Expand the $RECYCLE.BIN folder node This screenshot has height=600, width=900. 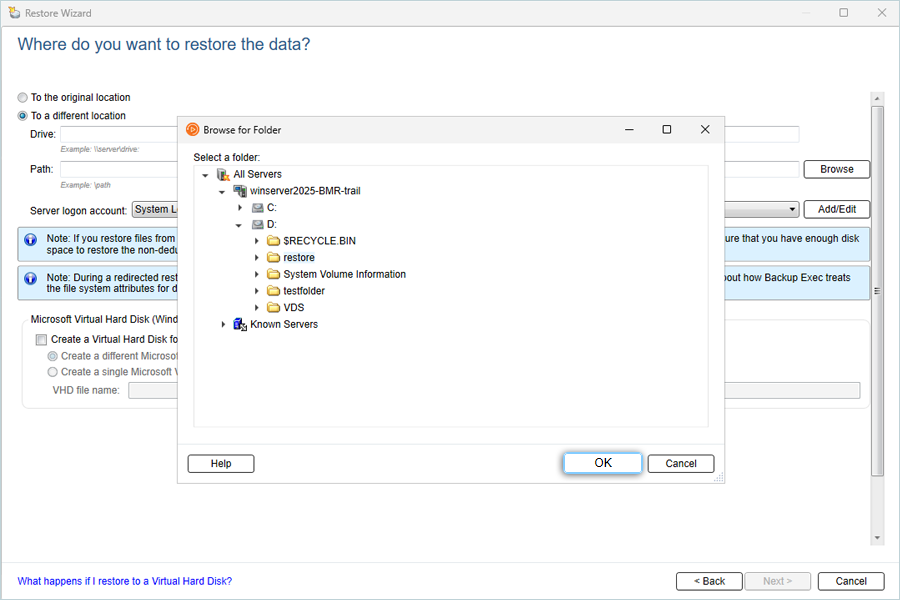(x=257, y=241)
